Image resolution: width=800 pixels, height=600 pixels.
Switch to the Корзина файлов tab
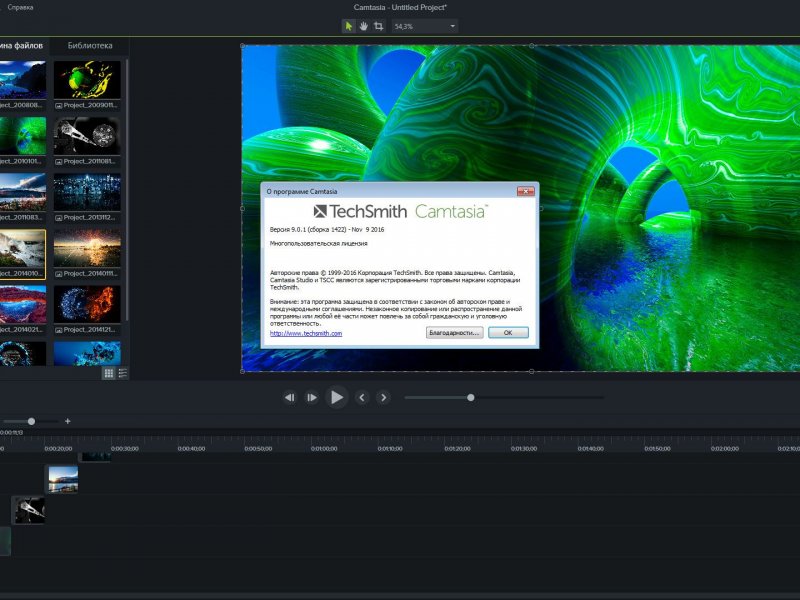point(21,45)
